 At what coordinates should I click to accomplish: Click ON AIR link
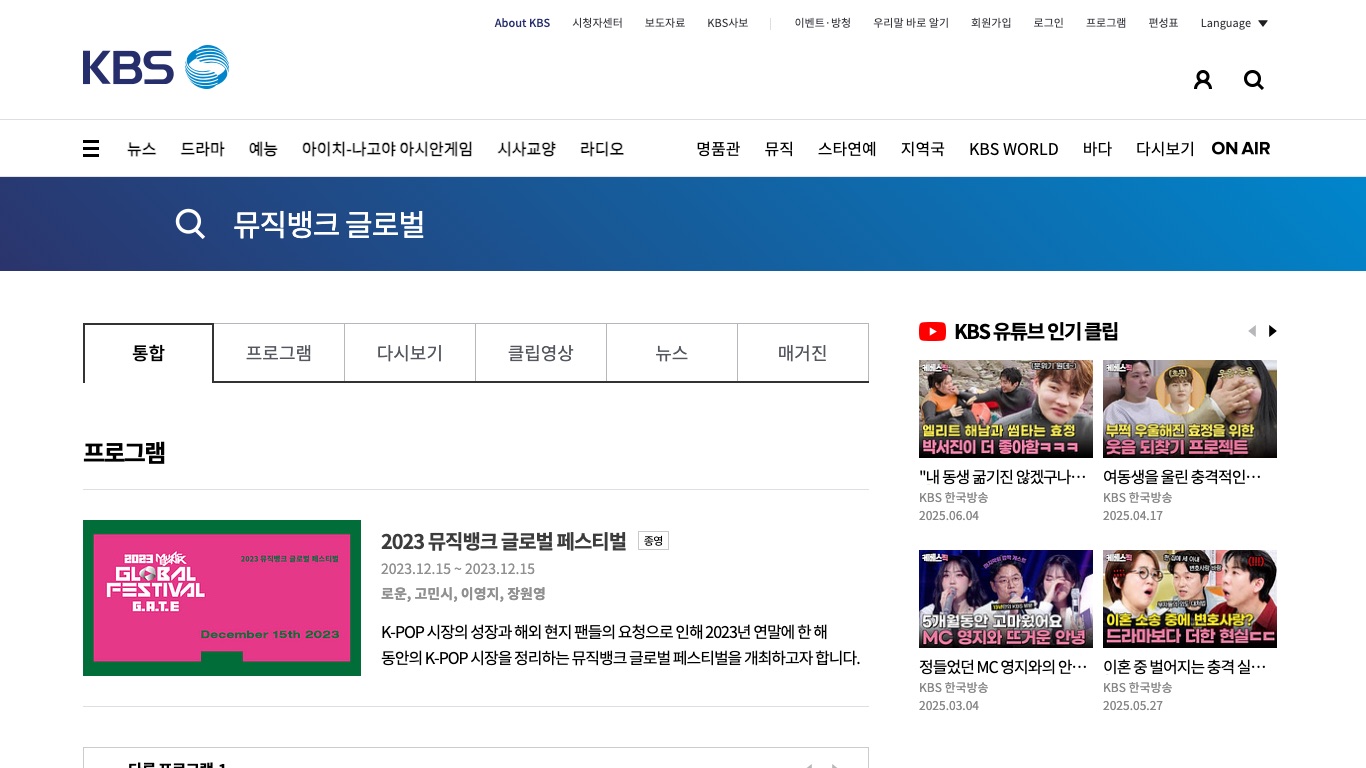[x=1241, y=149]
